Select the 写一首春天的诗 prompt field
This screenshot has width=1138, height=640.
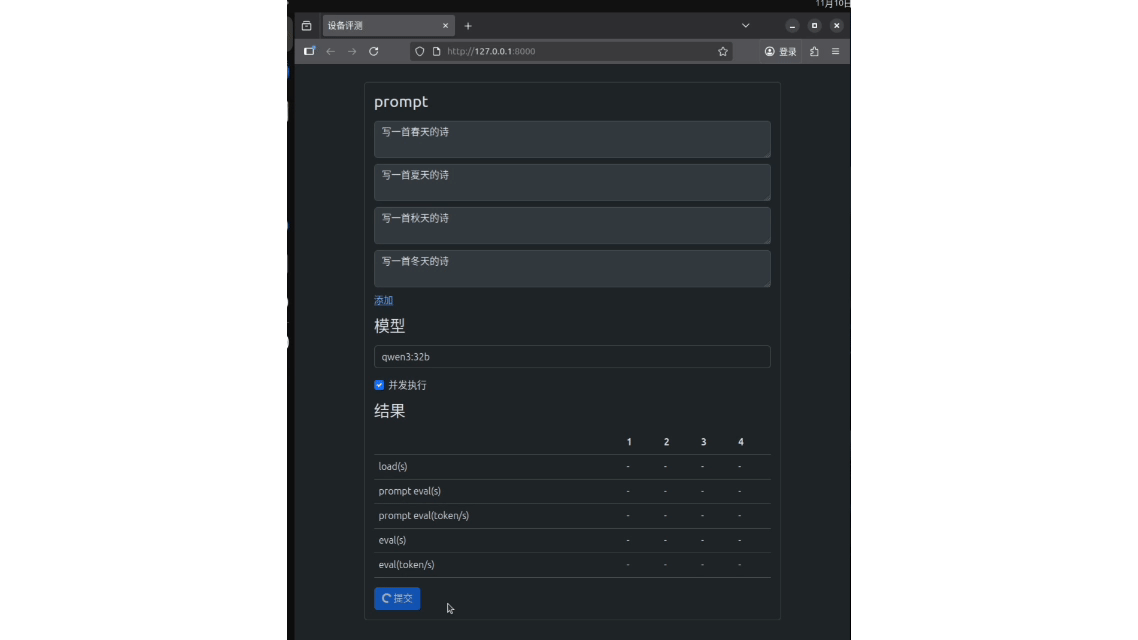[x=571, y=139]
